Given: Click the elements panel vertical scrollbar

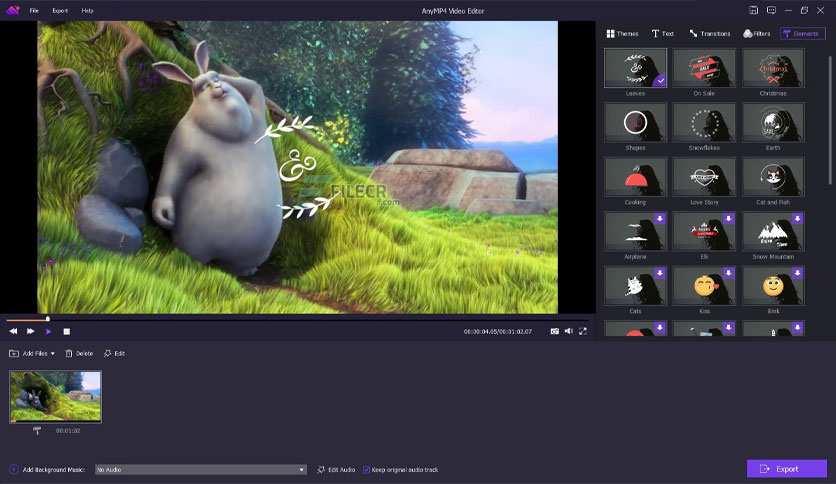Looking at the screenshot, I should [x=830, y=120].
